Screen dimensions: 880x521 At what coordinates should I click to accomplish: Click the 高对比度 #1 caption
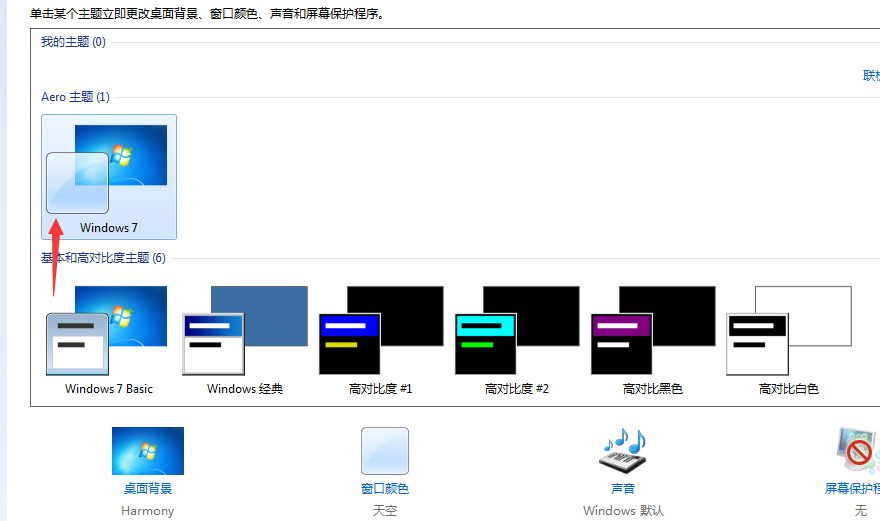click(x=381, y=389)
